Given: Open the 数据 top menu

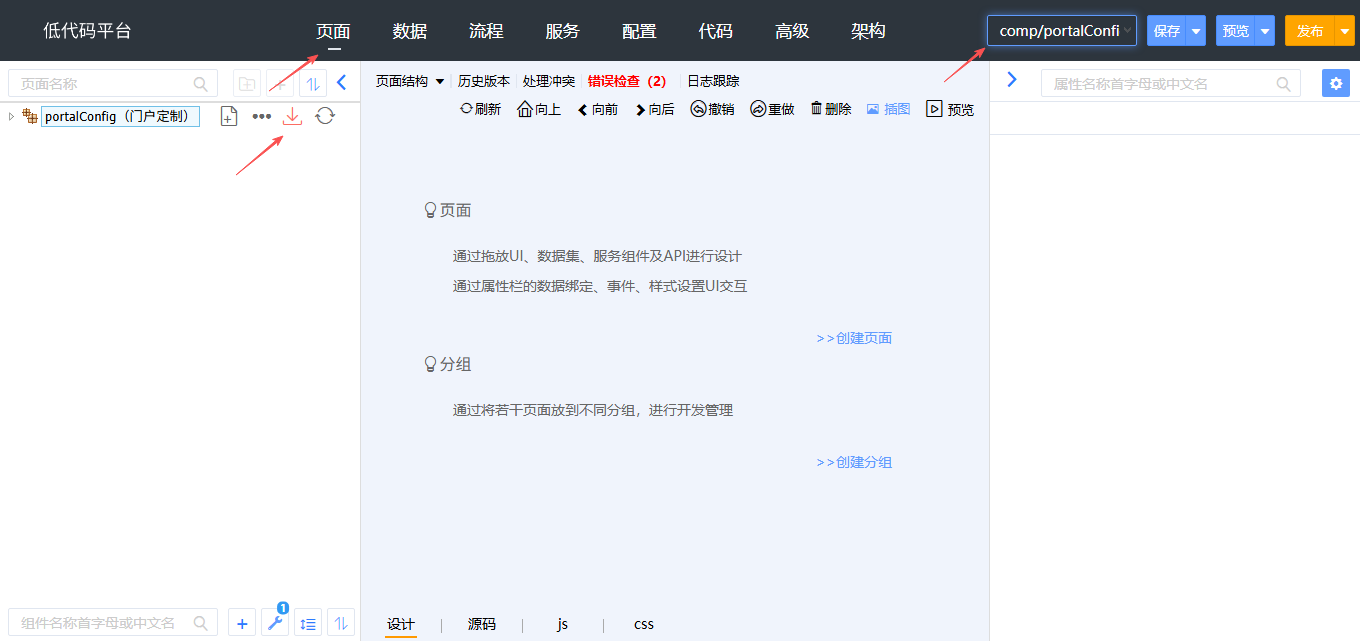Looking at the screenshot, I should pos(410,31).
